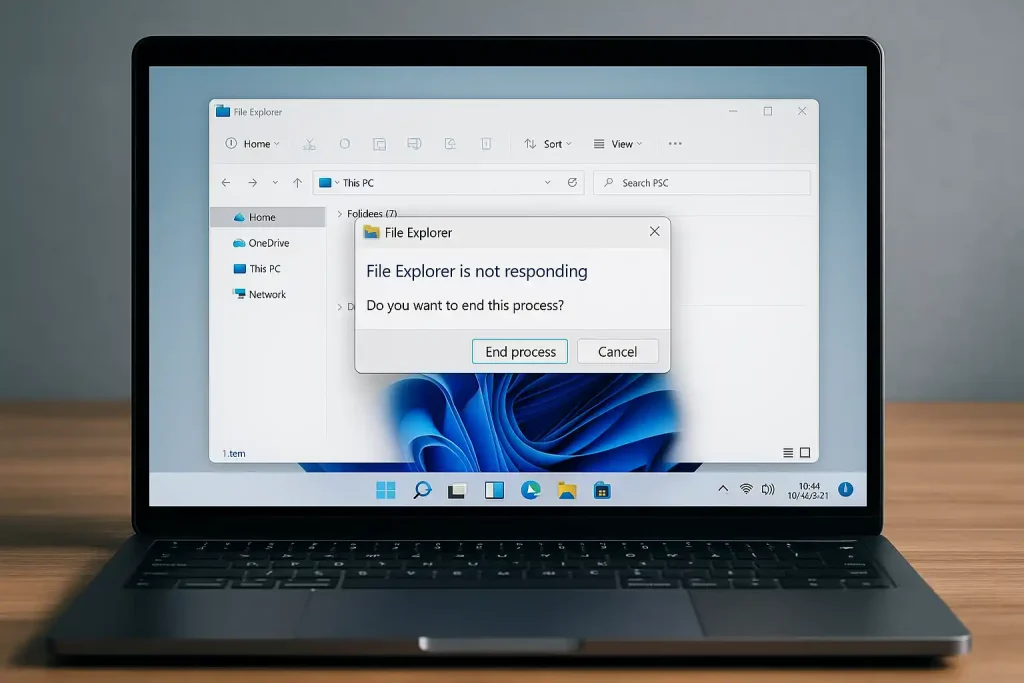Viewport: 1024px width, 683px height.
Task: Open the Home menu in the command bar
Action: [x=252, y=143]
